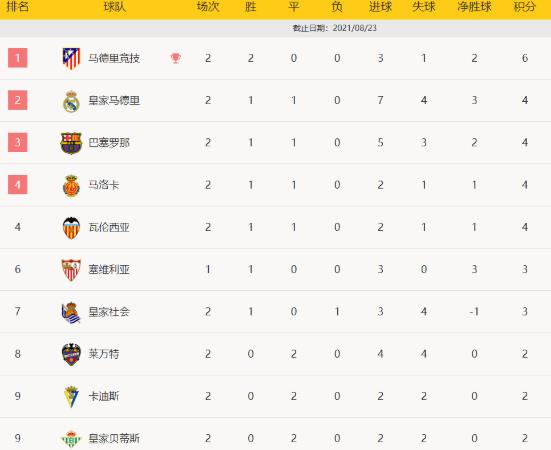
Task: Click the Sevilla club crest
Action: (71, 270)
